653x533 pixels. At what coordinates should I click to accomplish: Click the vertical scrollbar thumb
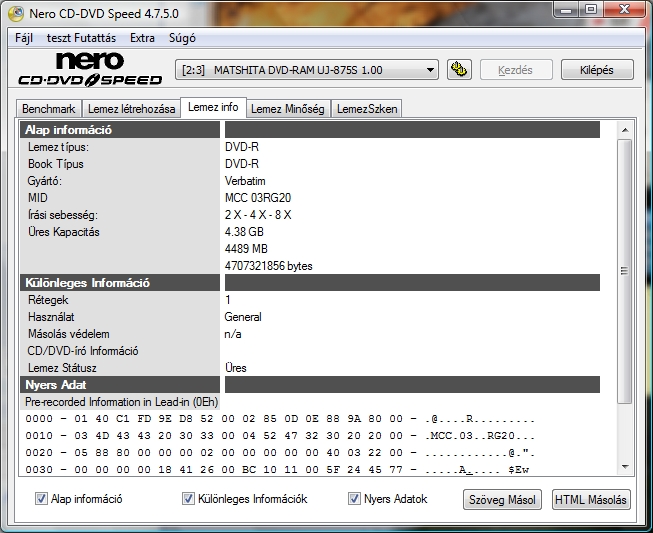pyautogui.click(x=624, y=271)
